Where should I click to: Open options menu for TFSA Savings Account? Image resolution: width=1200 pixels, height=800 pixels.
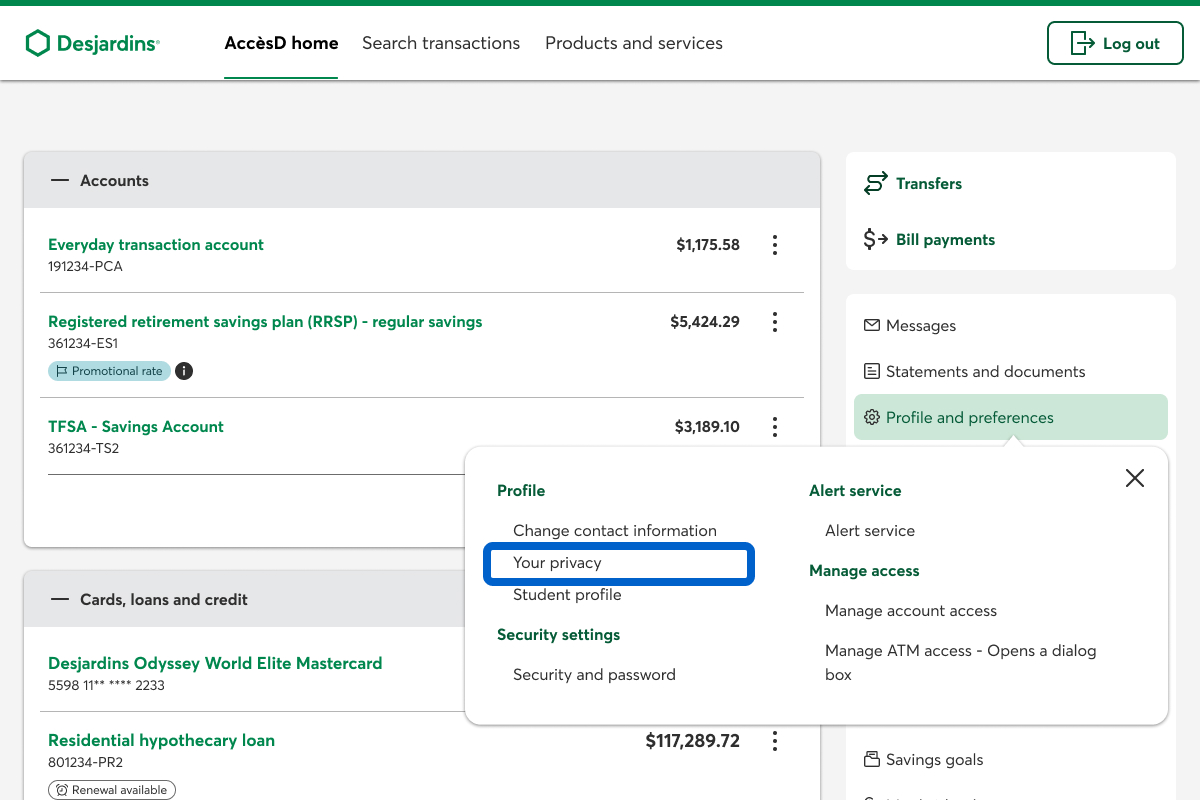[775, 427]
